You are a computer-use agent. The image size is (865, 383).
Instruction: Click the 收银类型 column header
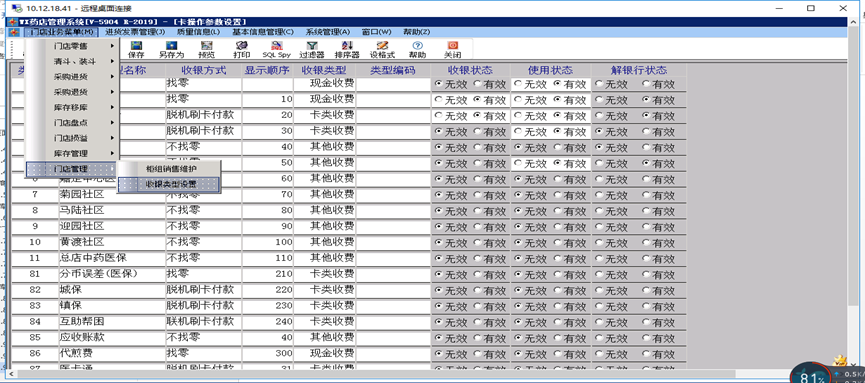pos(324,70)
